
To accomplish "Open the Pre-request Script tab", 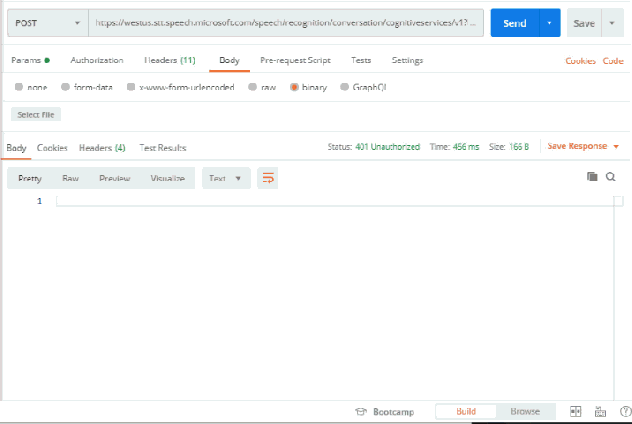I will [x=295, y=60].
